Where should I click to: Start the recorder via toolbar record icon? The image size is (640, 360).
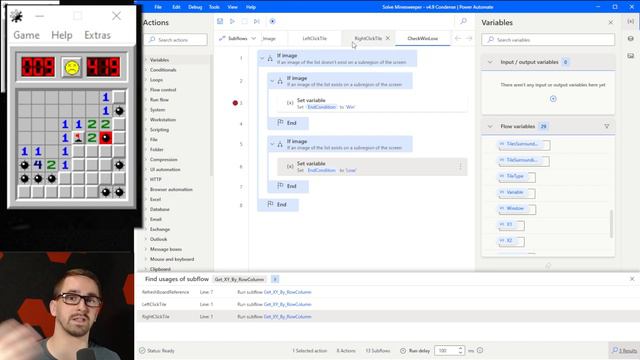tap(272, 21)
